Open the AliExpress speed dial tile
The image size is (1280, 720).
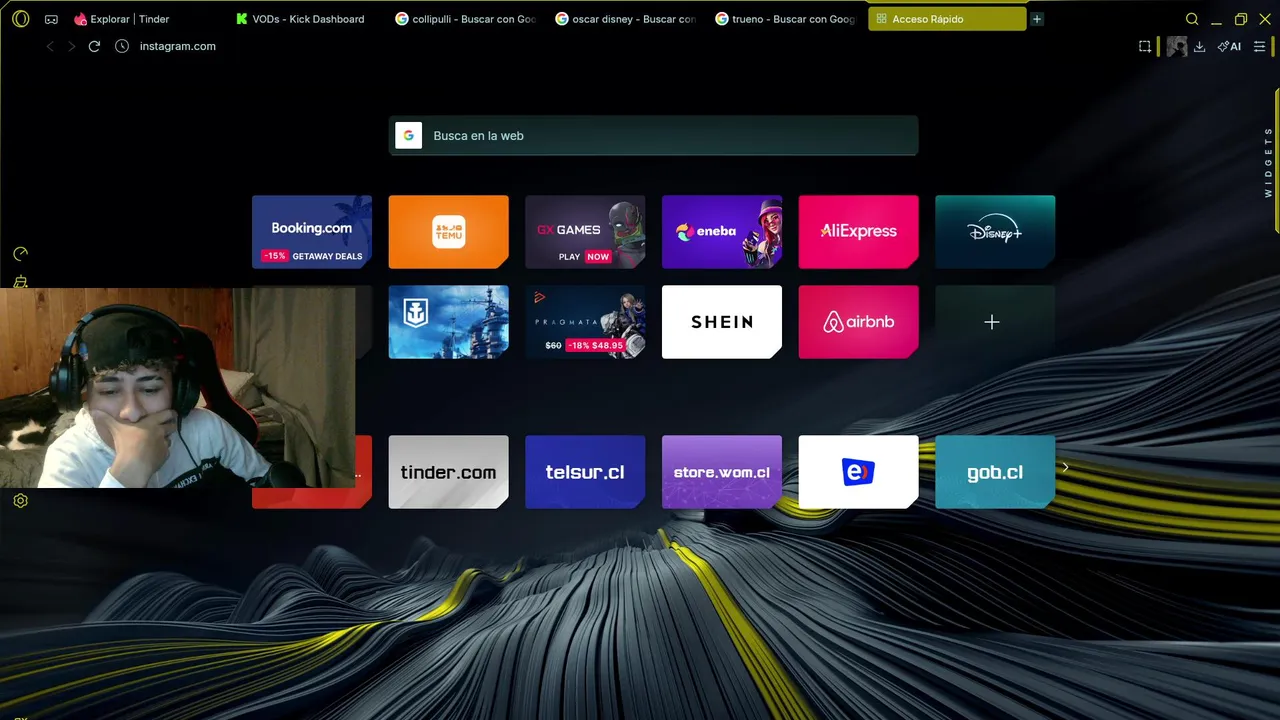(x=858, y=232)
